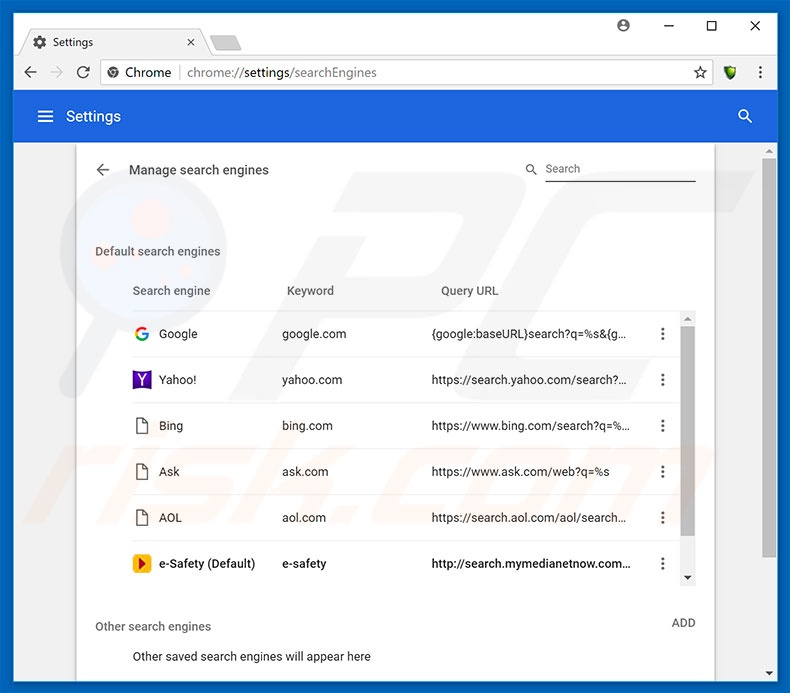The width and height of the screenshot is (790, 693).
Task: Click the page scrollbar thumb
Action: click(x=769, y=358)
